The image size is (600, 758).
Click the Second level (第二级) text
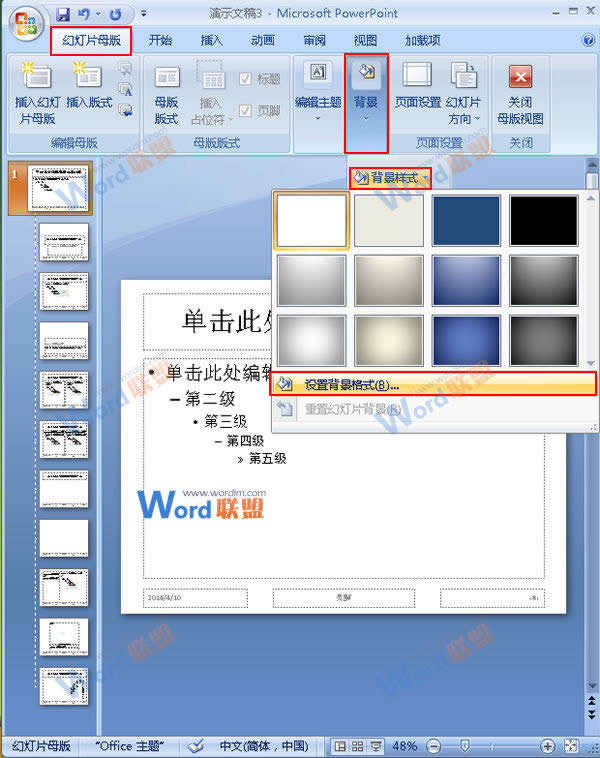coord(210,399)
